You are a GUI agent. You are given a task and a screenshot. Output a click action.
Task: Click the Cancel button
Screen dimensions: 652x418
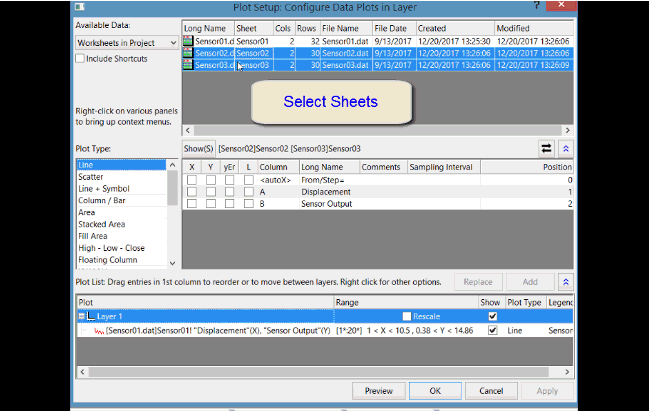[491, 391]
